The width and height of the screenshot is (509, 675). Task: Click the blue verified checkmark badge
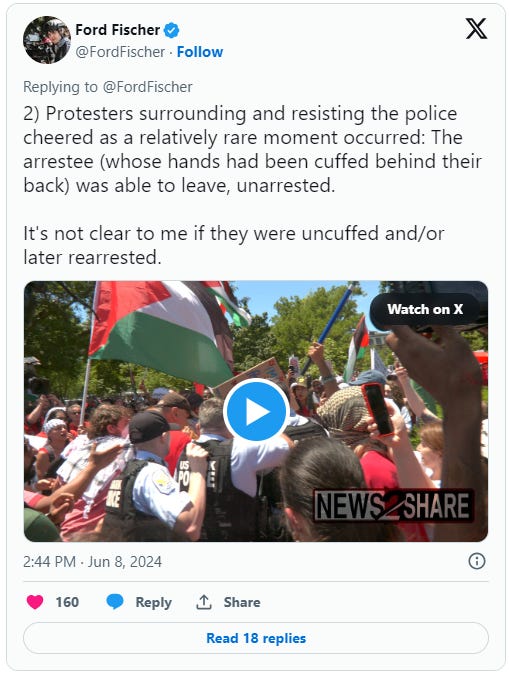coord(172,30)
